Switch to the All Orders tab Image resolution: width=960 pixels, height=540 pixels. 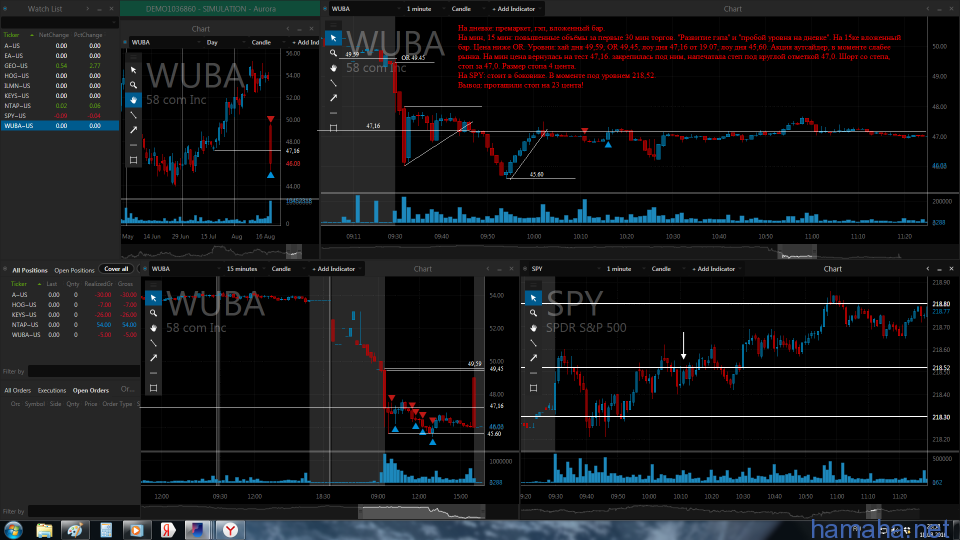[x=18, y=391]
